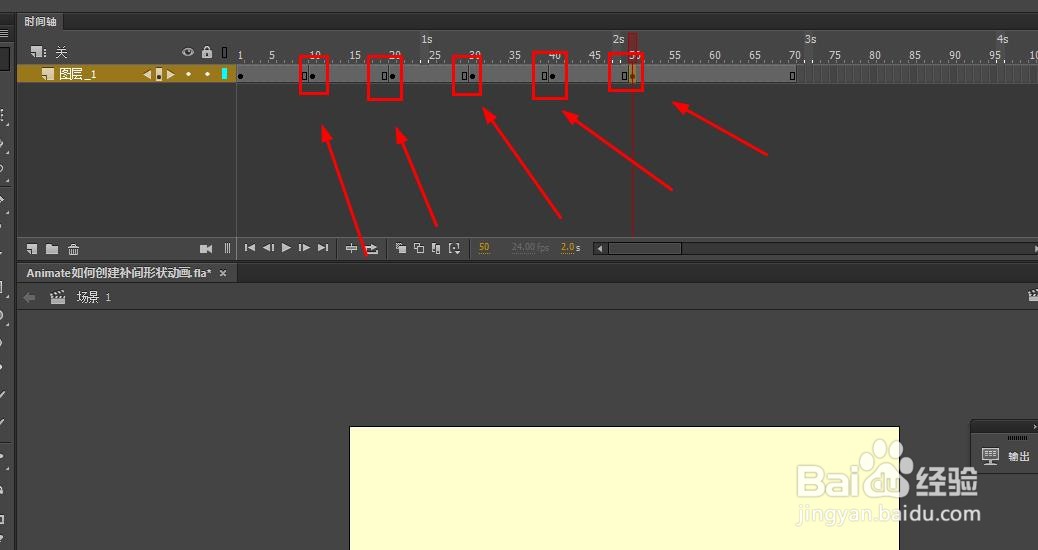Screen dimensions: 1038x550
Task: Toggle edit multiple frames
Action: [x=436, y=248]
